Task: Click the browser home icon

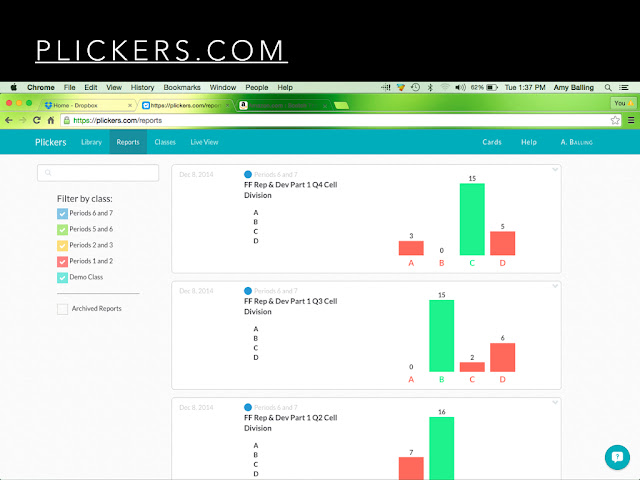Action: point(51,120)
